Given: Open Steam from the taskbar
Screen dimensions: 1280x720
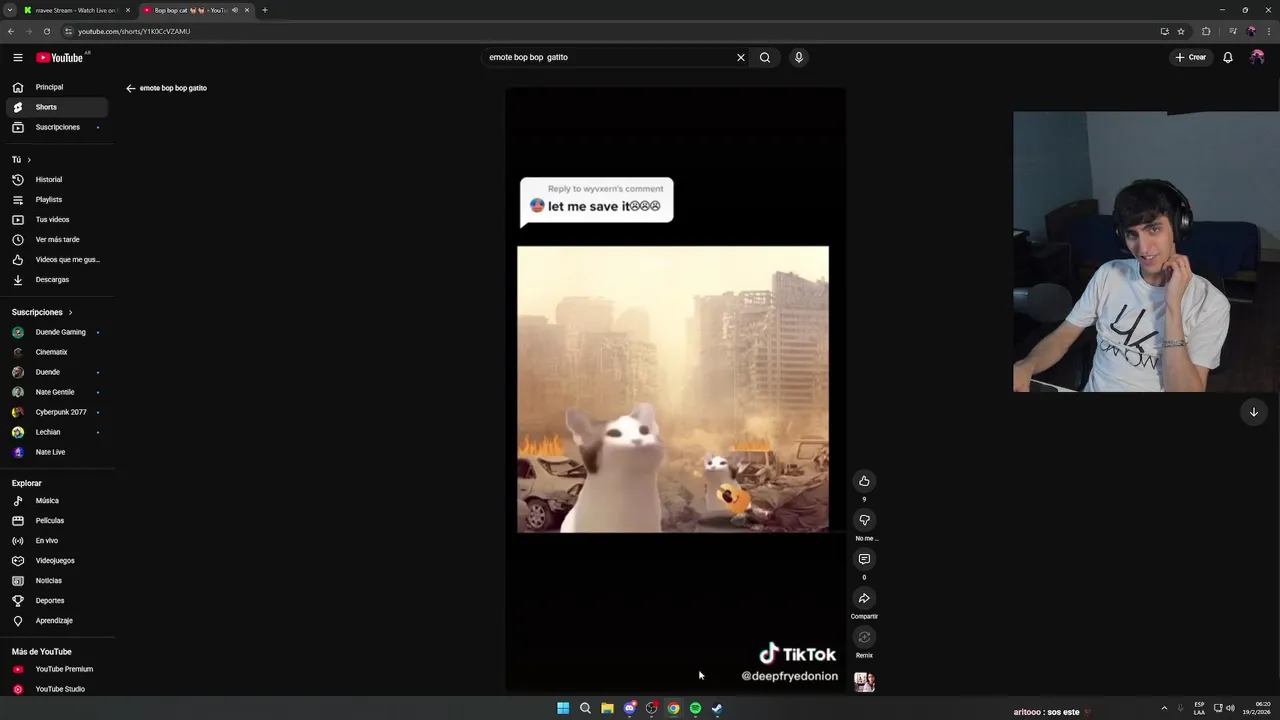Looking at the screenshot, I should [717, 708].
